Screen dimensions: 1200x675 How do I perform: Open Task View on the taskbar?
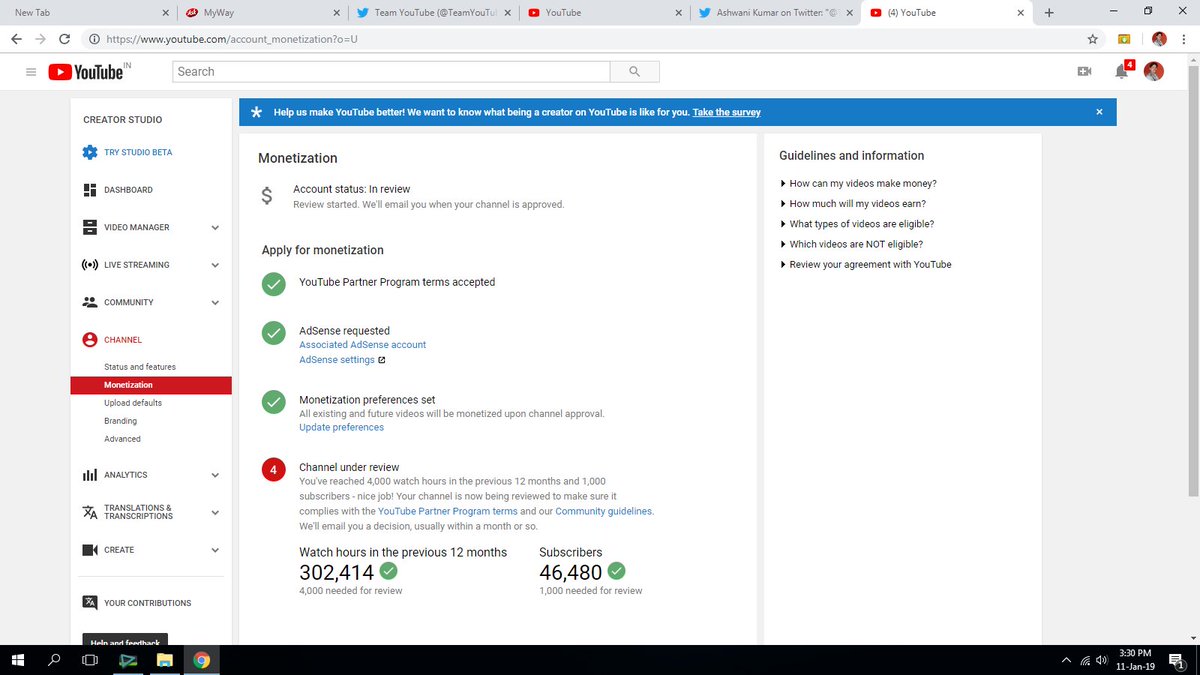(x=90, y=660)
